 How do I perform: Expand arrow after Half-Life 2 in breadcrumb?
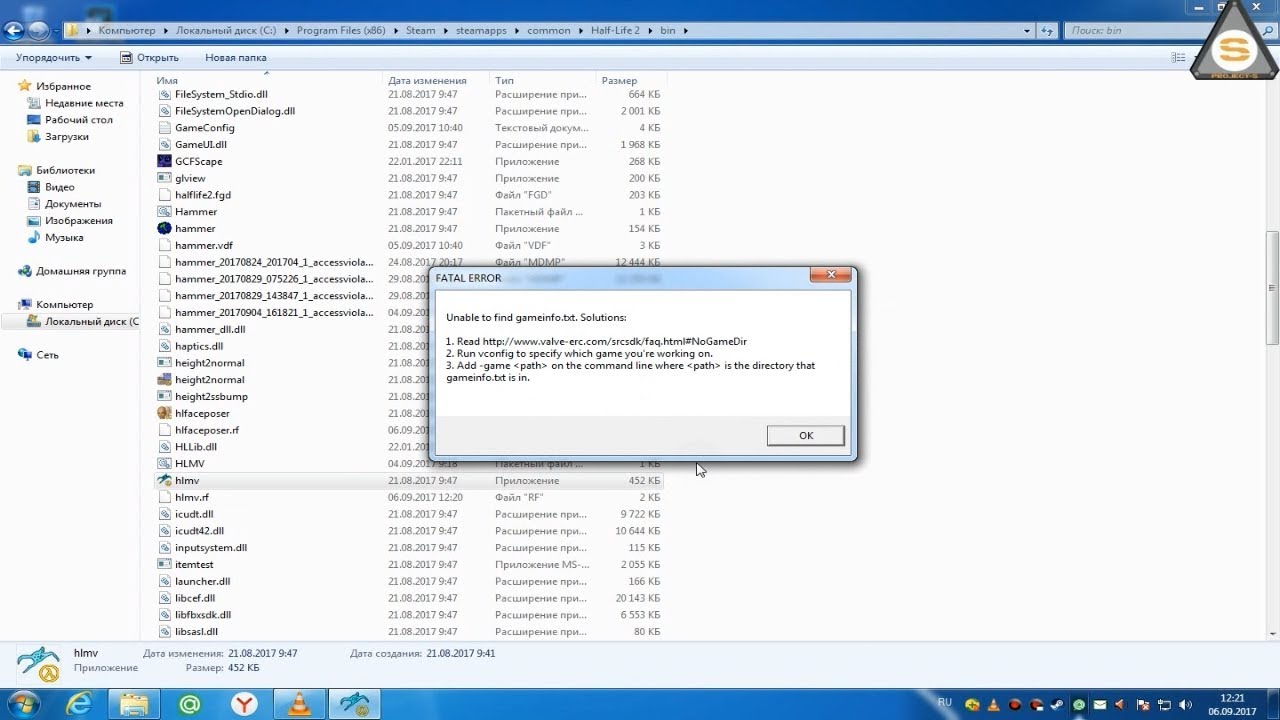click(650, 31)
